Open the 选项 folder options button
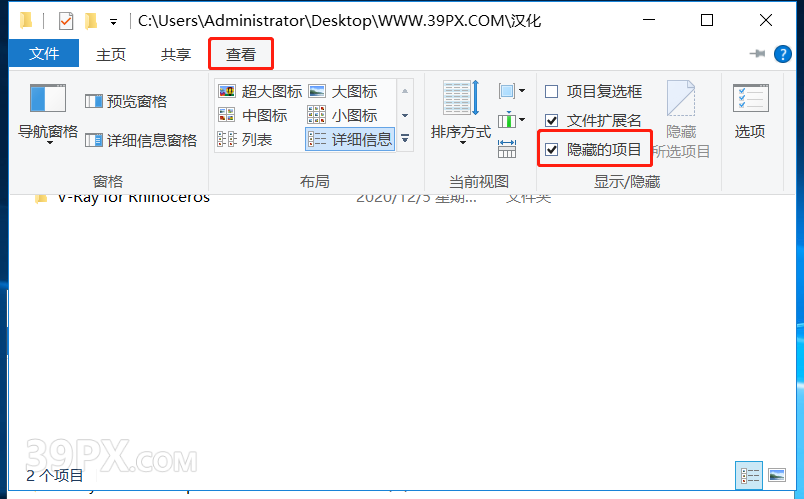804x499 pixels. 750,112
